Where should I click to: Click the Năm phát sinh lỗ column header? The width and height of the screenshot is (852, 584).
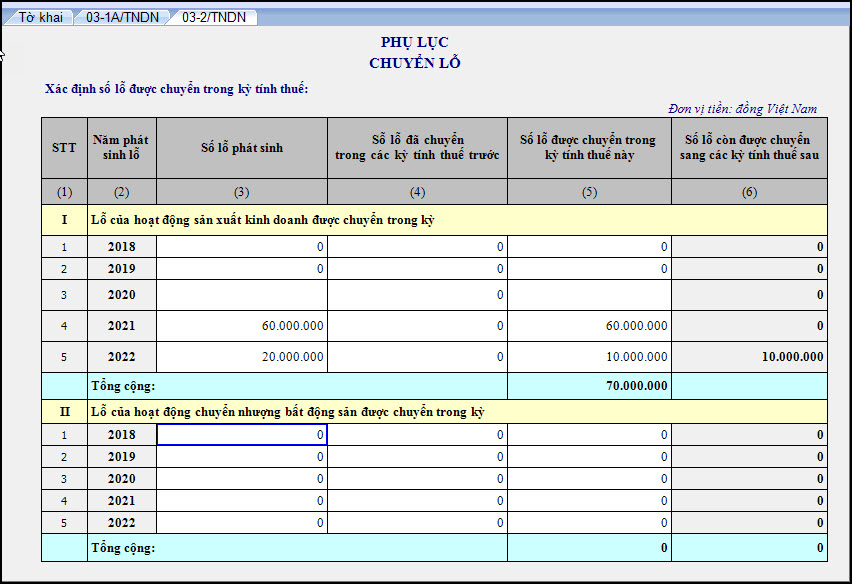(x=121, y=148)
